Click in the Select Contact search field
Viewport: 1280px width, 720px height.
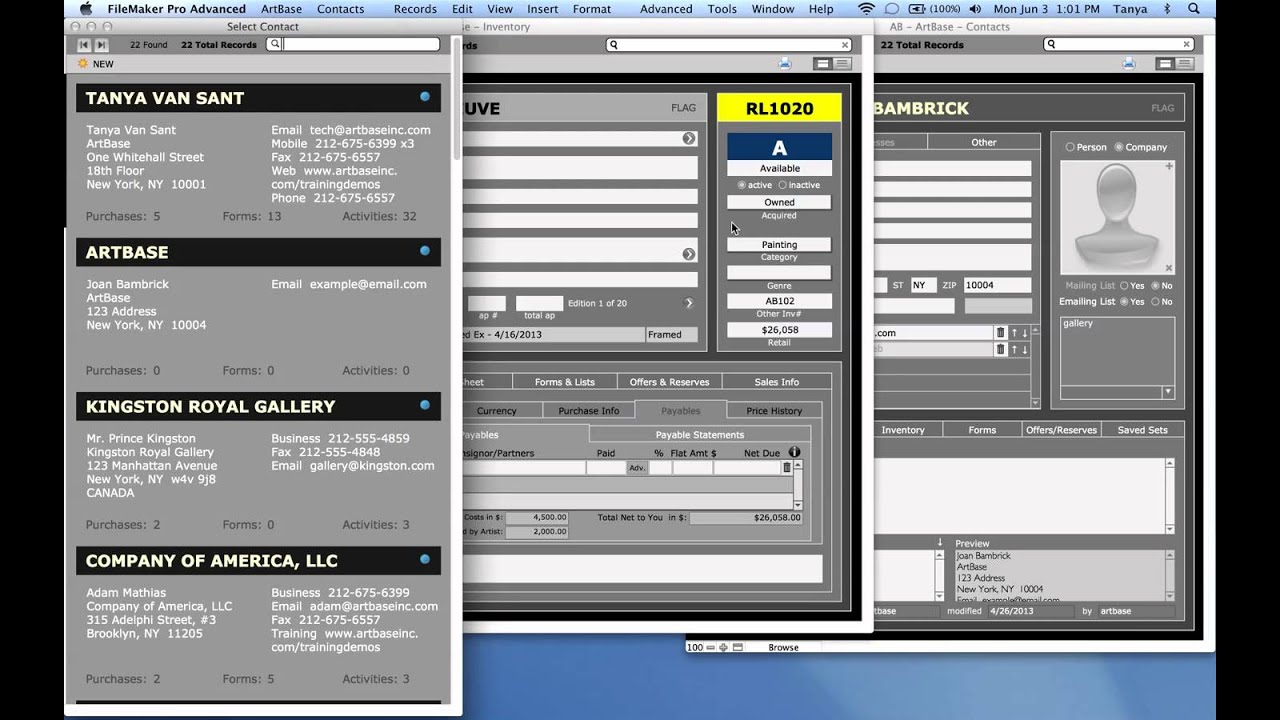[x=355, y=45]
